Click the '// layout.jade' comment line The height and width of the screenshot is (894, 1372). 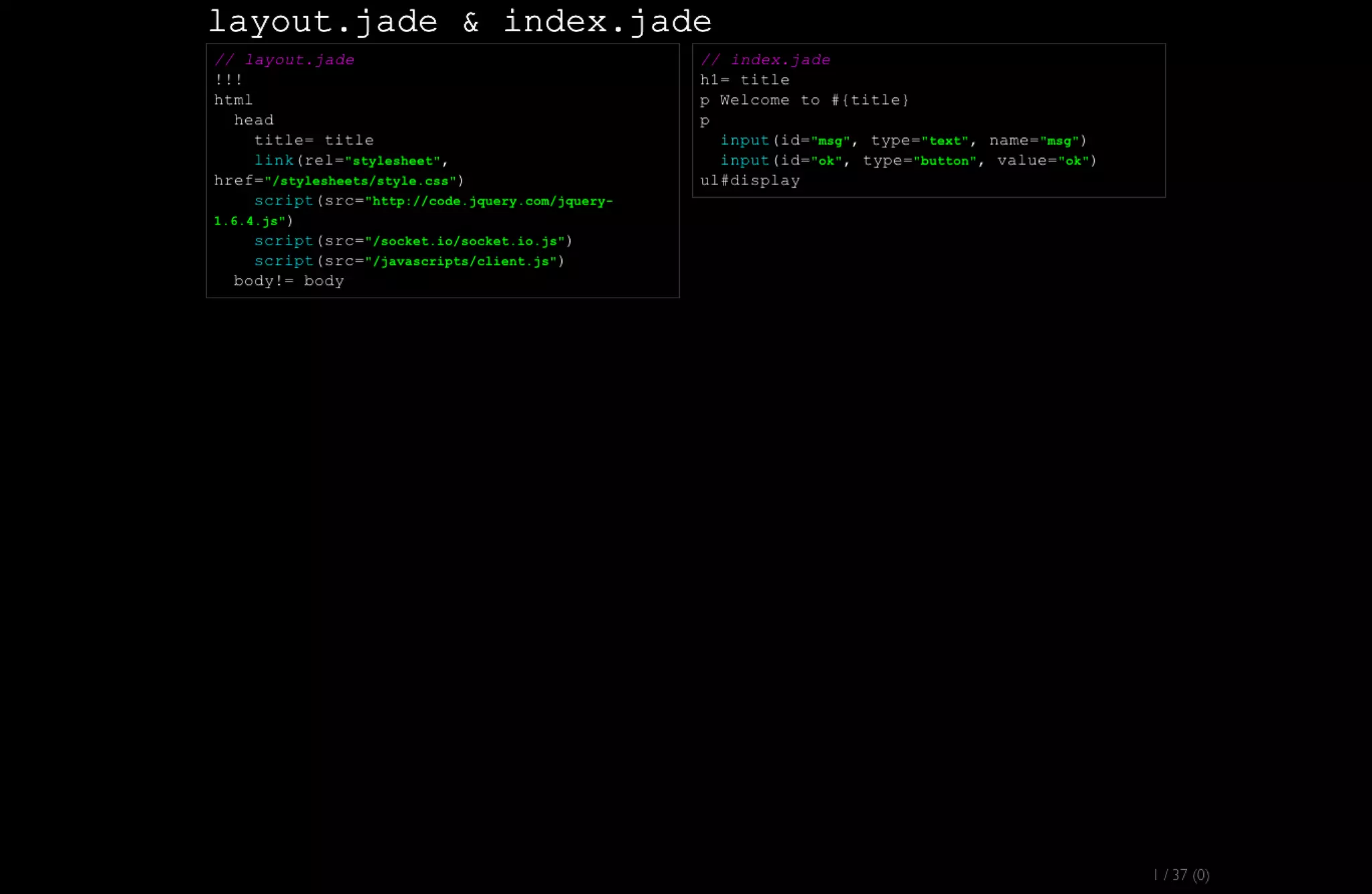[284, 60]
